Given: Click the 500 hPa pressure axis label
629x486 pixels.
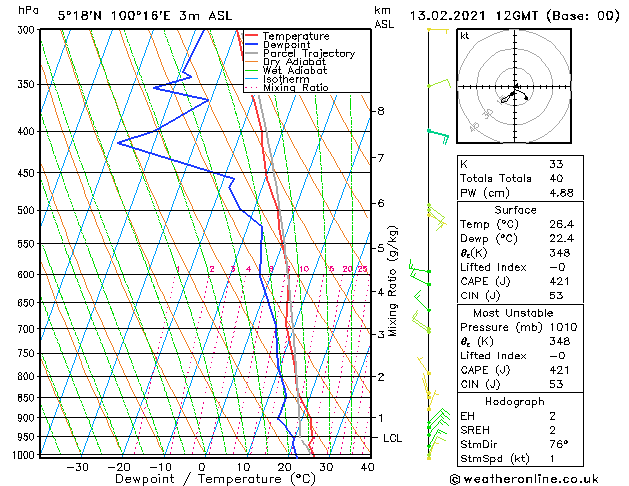Looking at the screenshot, I should tap(26, 210).
